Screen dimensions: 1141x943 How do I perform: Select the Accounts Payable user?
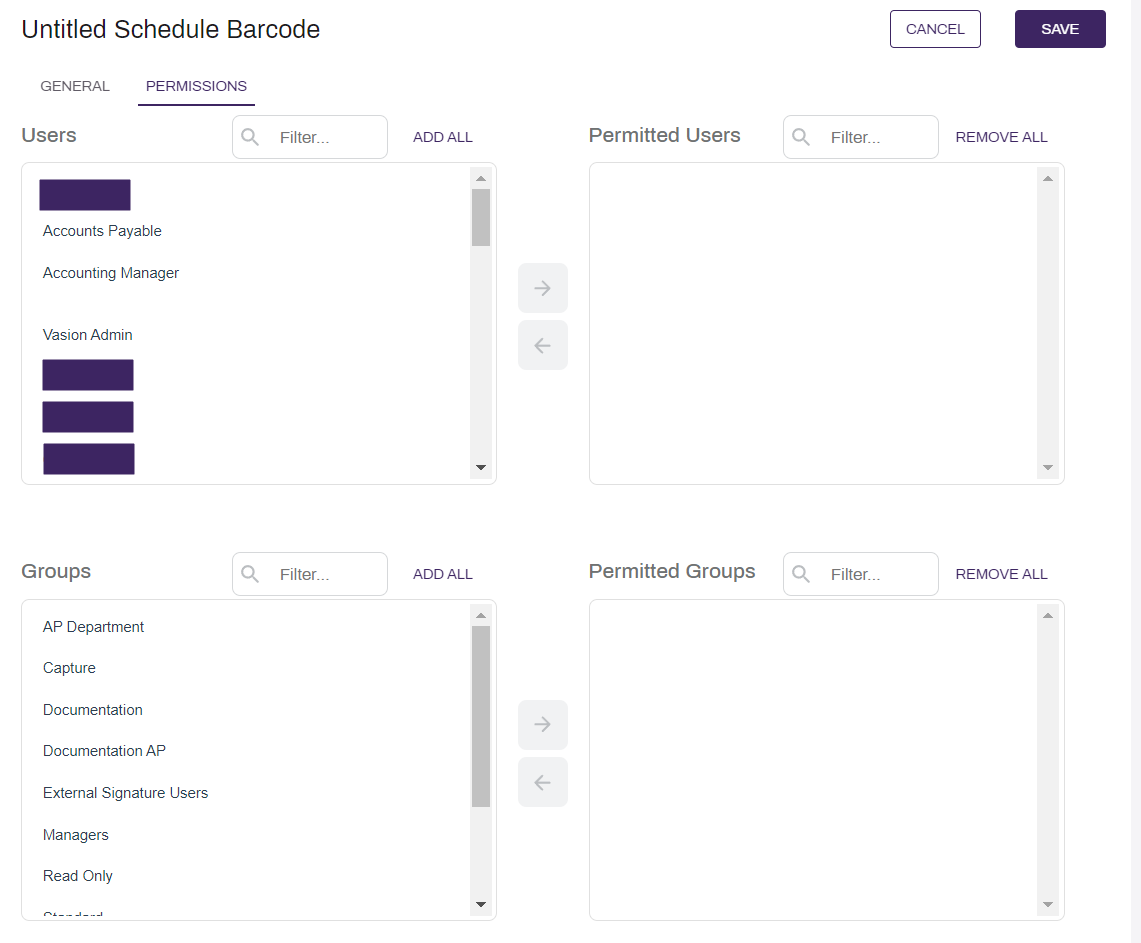click(x=102, y=231)
